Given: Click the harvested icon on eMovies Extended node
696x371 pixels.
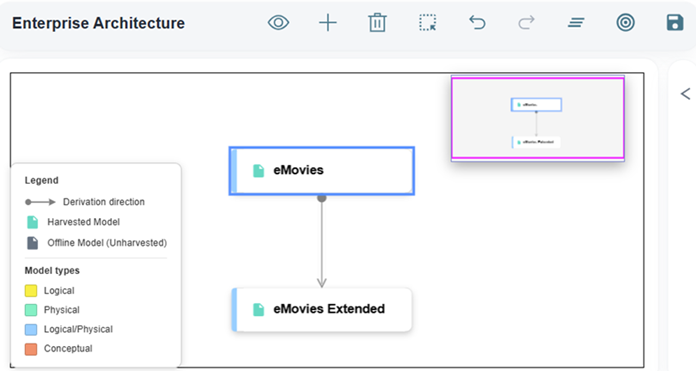Looking at the screenshot, I should pos(258,310).
